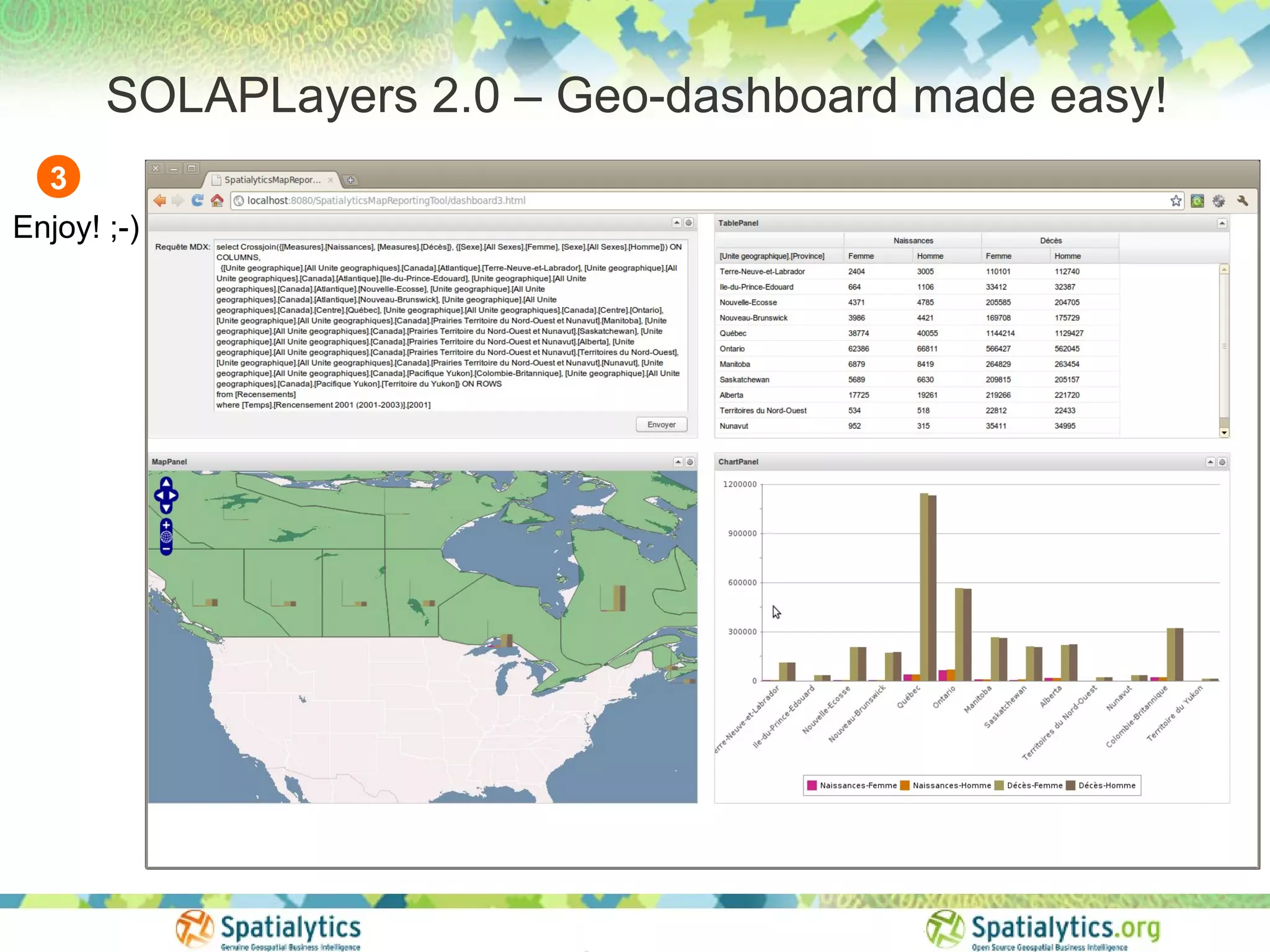Click the tall Québec bar in chart

(x=928, y=587)
